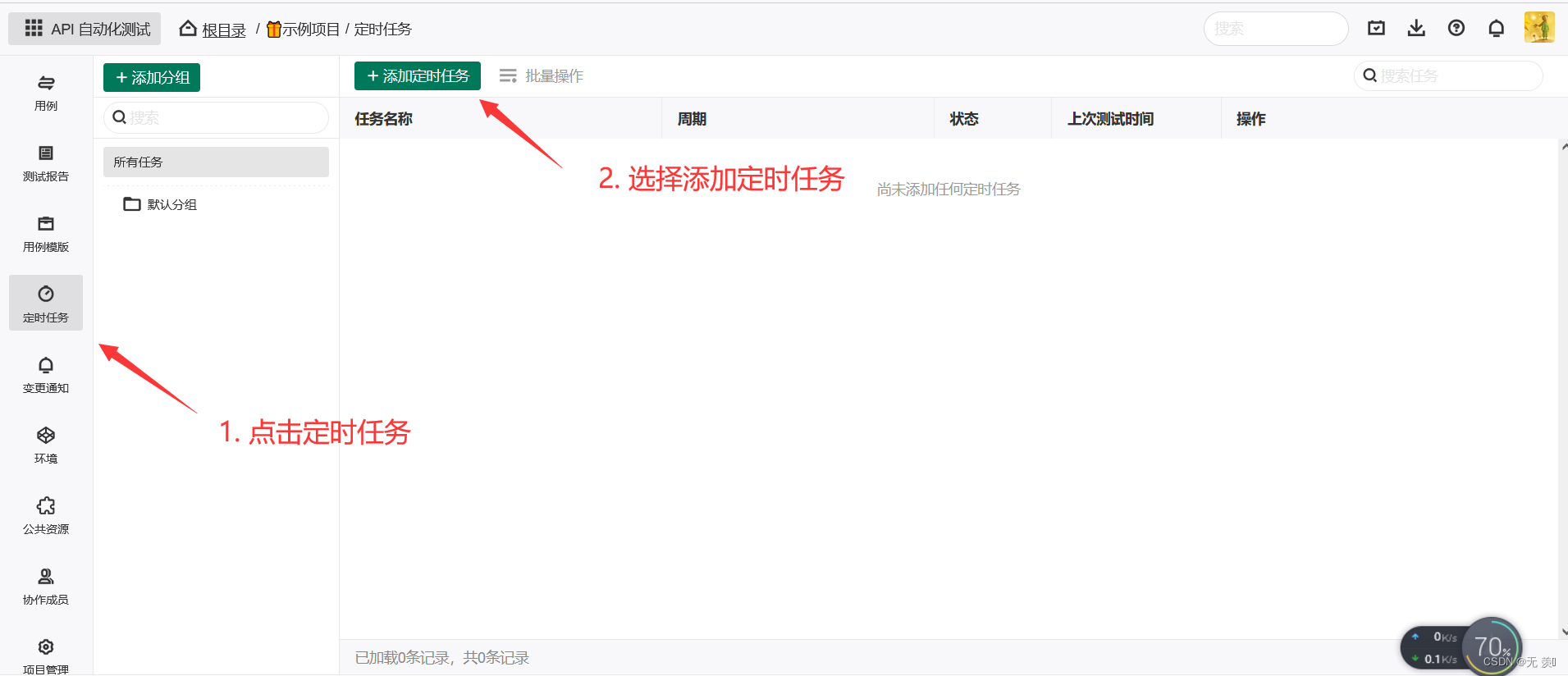Focus the group 搜索 field
Screen dimensions: 1568x676
pyautogui.click(x=216, y=117)
